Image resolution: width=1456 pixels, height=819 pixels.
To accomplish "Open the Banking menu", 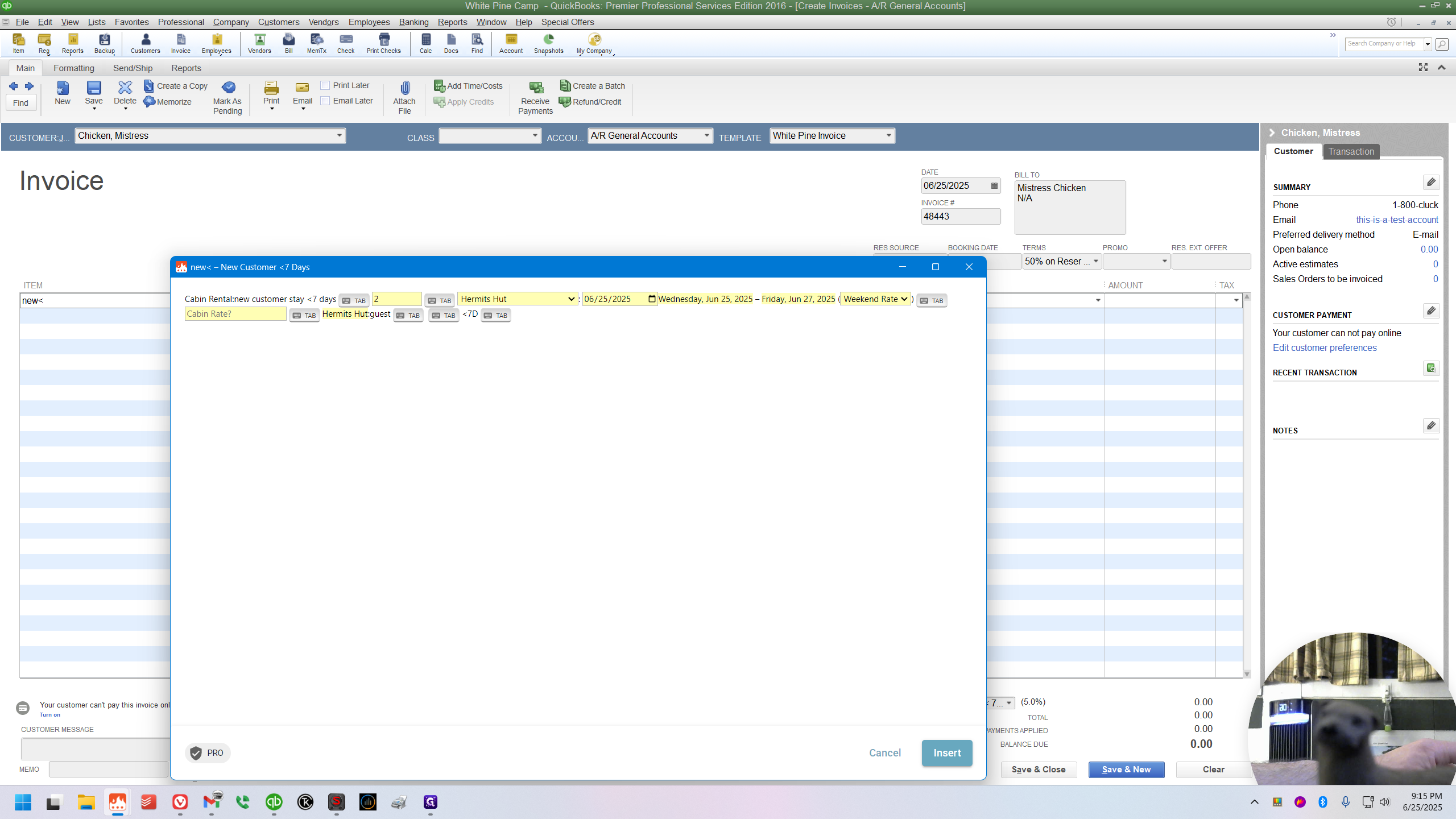I will coord(413,22).
